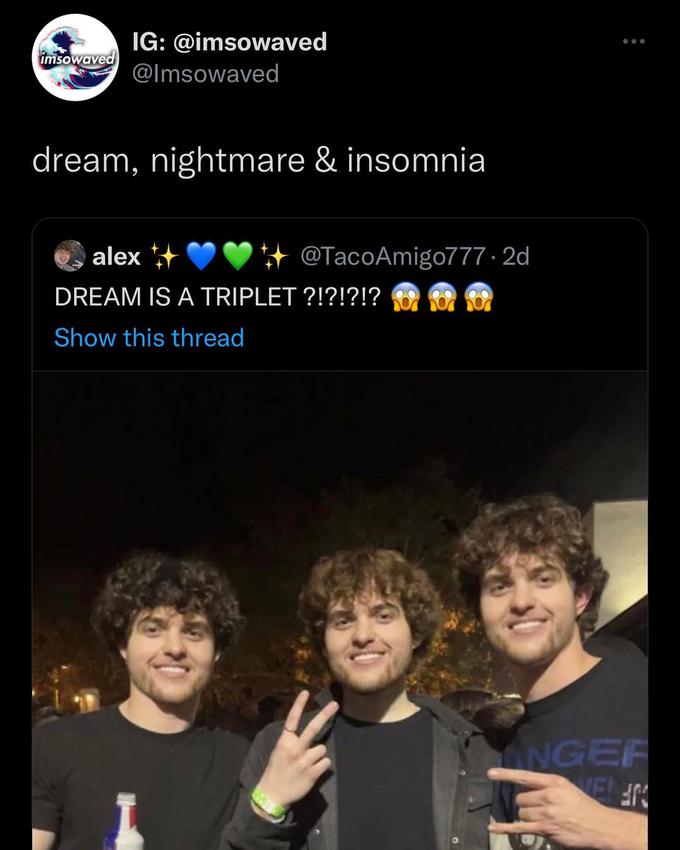Click the "2d" timestamp of quoted tweet

[516, 256]
